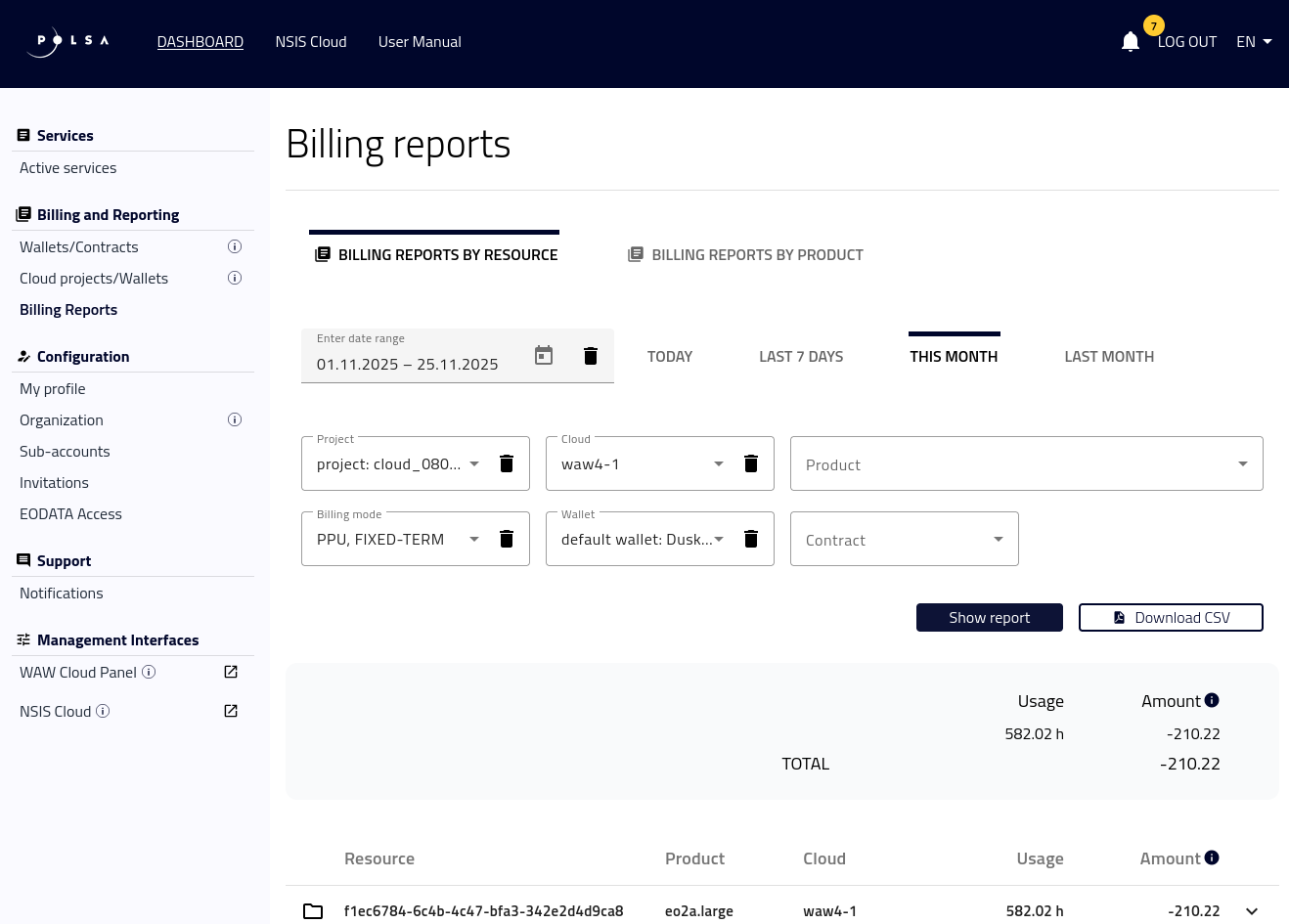This screenshot has width=1289, height=924.
Task: Clear the Wallet filter with trash icon
Action: click(x=751, y=539)
